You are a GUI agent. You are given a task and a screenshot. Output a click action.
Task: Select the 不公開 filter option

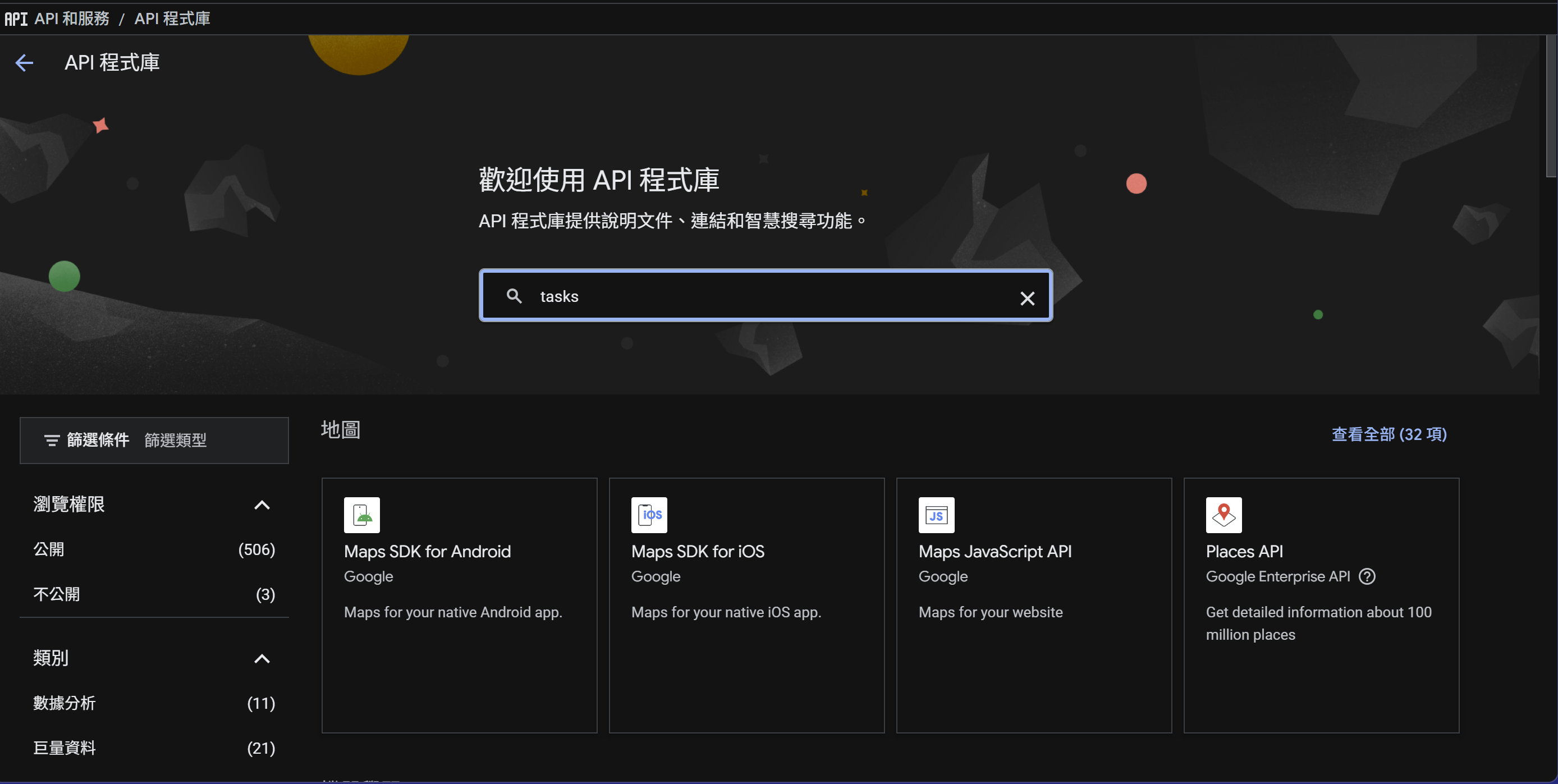tap(56, 594)
